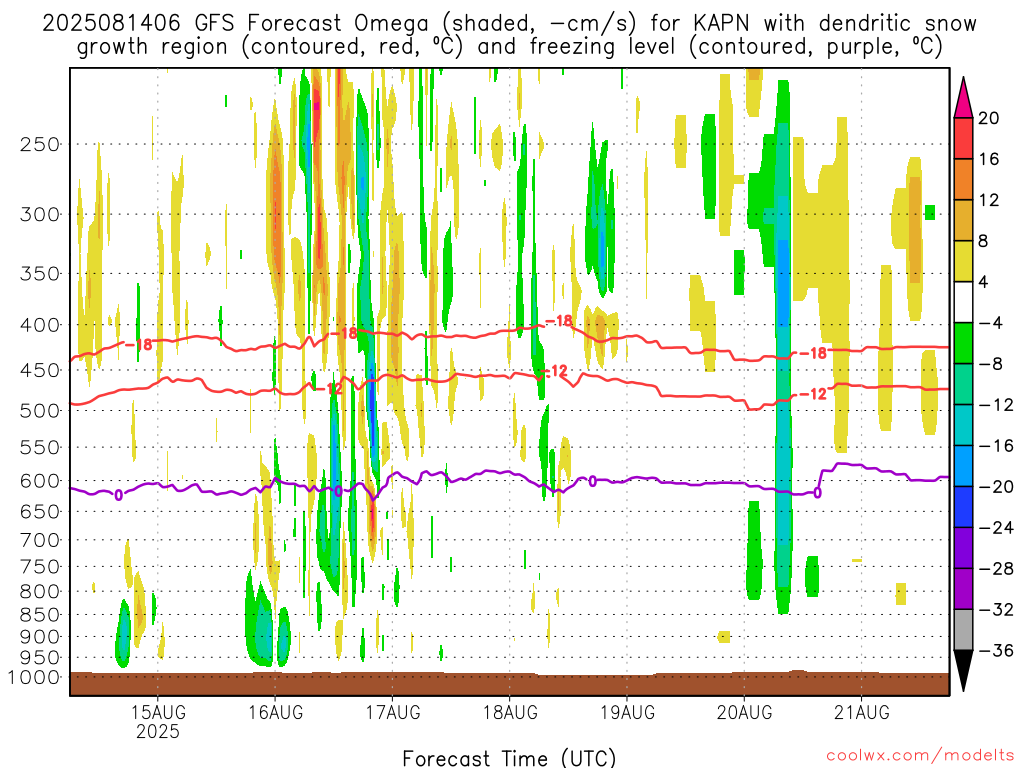
Task: Click the '20AUG' time axis label
Action: click(x=744, y=712)
